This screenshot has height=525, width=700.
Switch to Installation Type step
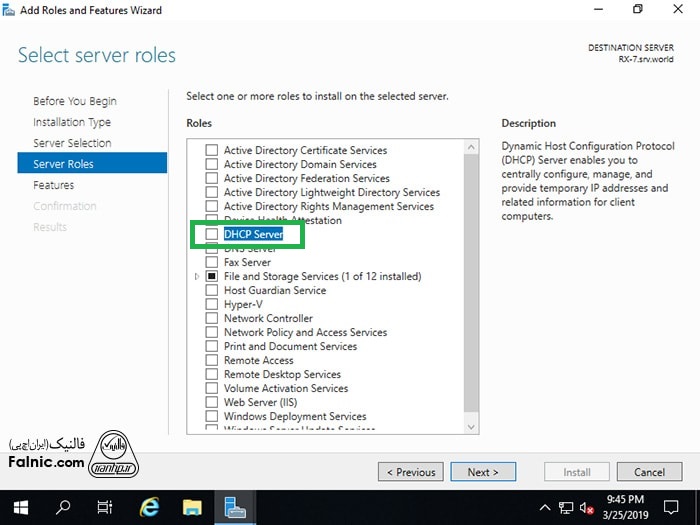[72, 122]
